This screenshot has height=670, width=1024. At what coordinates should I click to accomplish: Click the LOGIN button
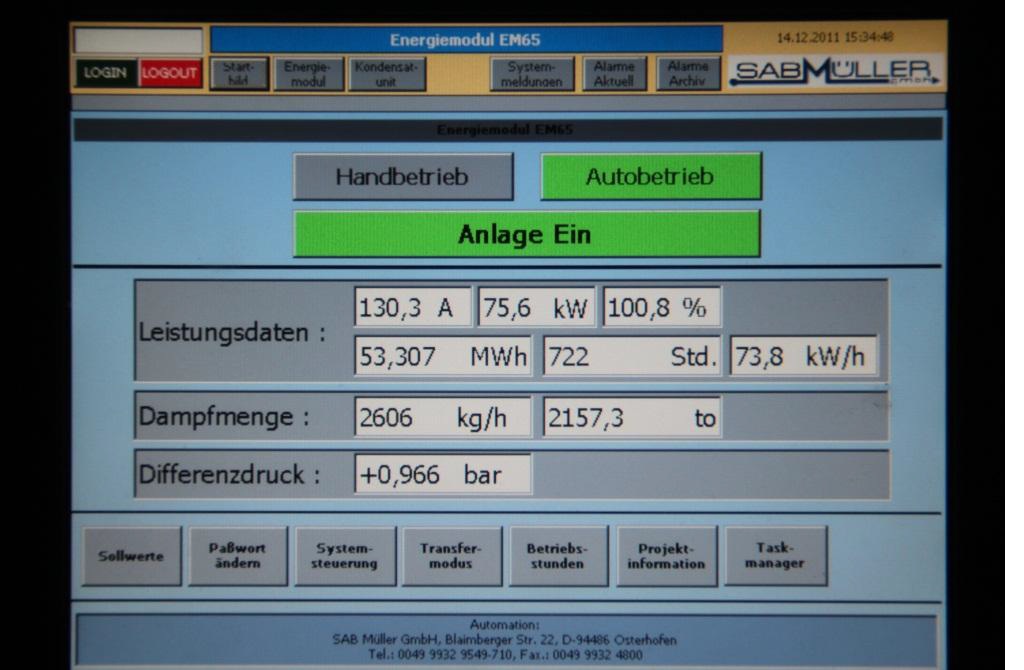(106, 72)
